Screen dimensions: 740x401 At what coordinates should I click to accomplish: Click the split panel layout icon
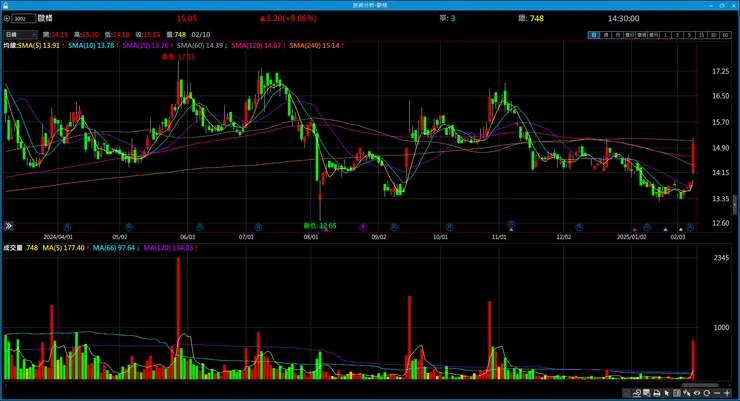677,393
